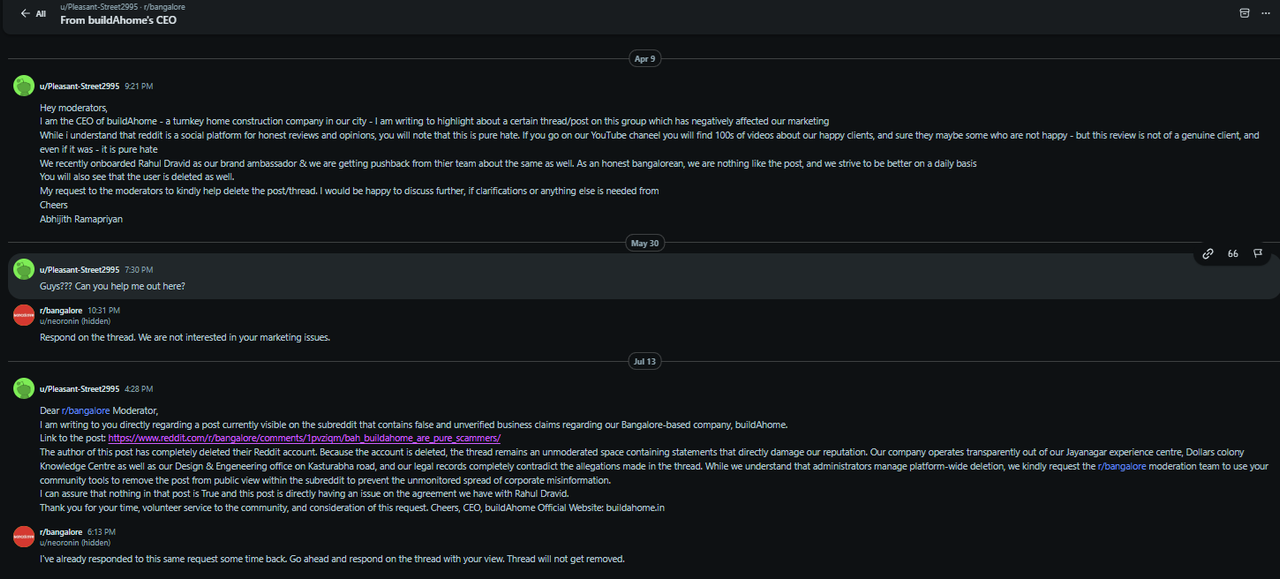Open u/Pleasant-Street2995 username at 9:21 PM

tap(79, 86)
